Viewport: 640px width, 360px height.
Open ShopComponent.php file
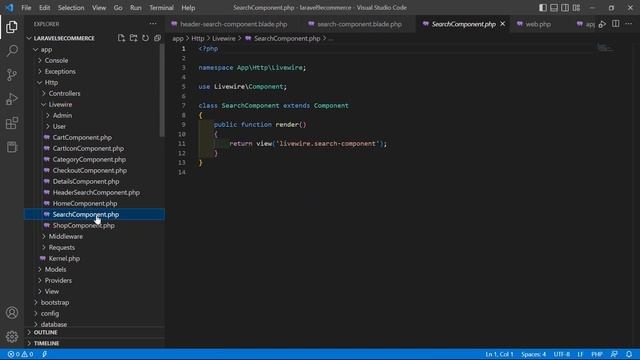[x=83, y=226]
